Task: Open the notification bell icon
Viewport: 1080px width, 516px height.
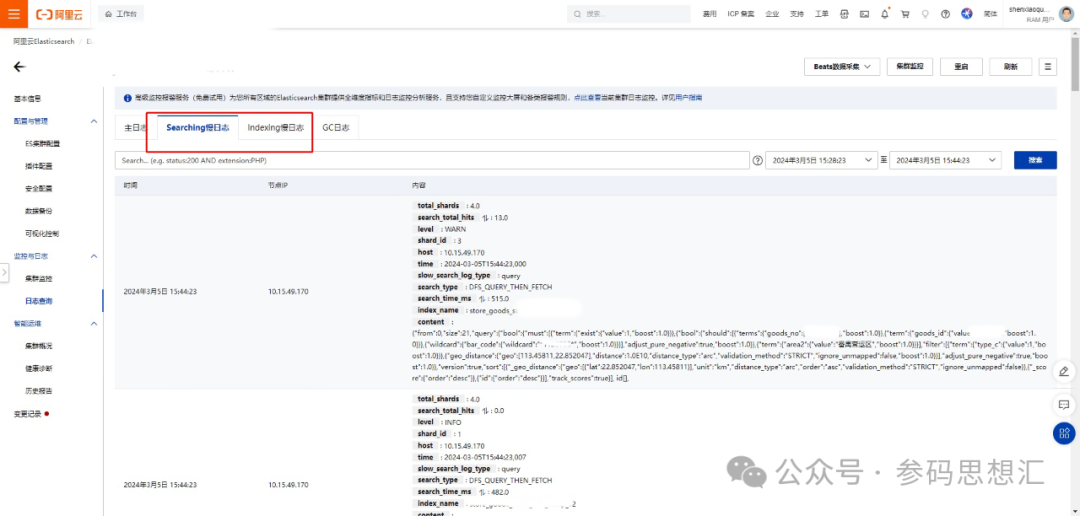Action: coord(885,14)
